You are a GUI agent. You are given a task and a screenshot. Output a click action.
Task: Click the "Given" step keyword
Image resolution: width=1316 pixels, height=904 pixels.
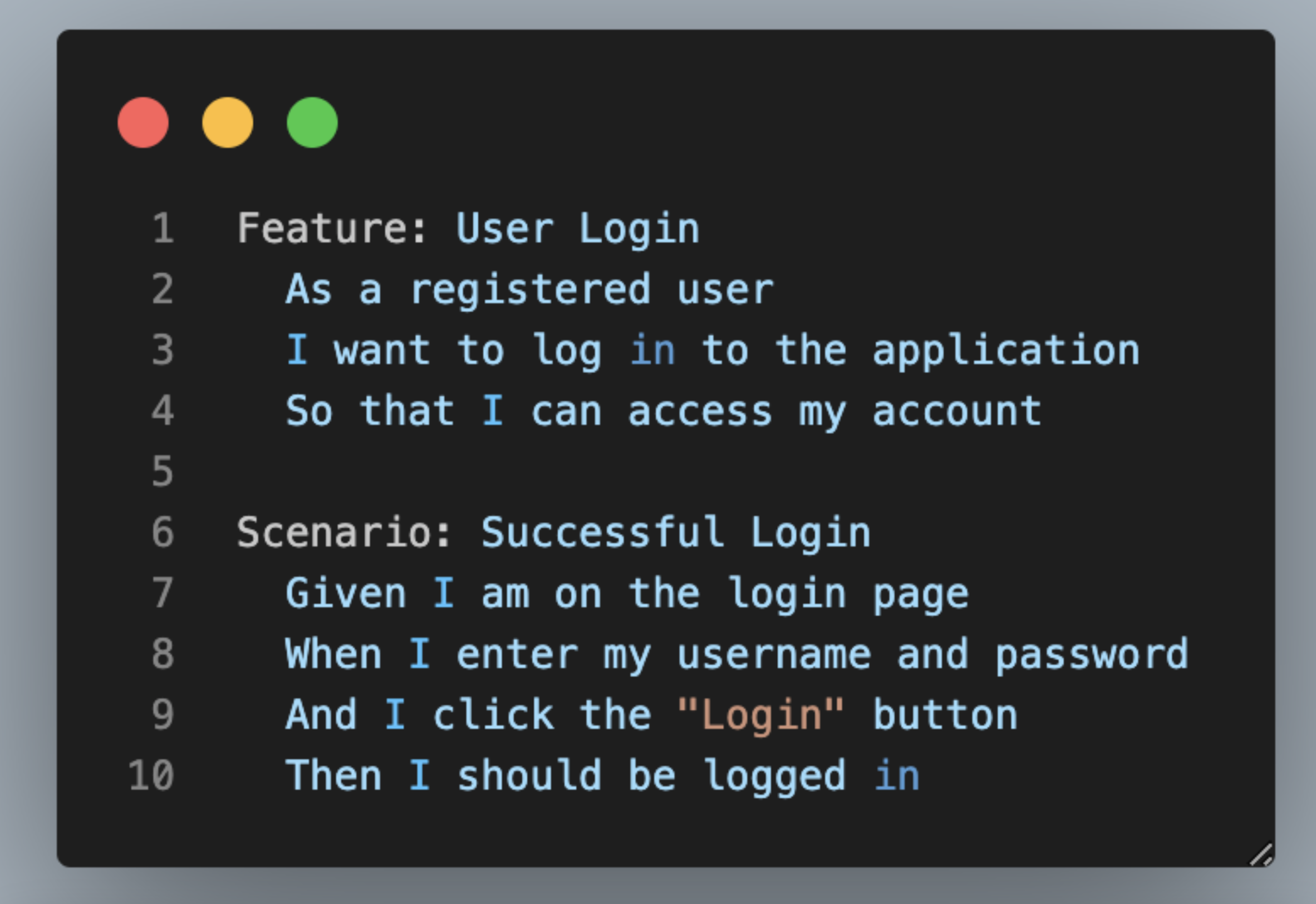click(346, 593)
